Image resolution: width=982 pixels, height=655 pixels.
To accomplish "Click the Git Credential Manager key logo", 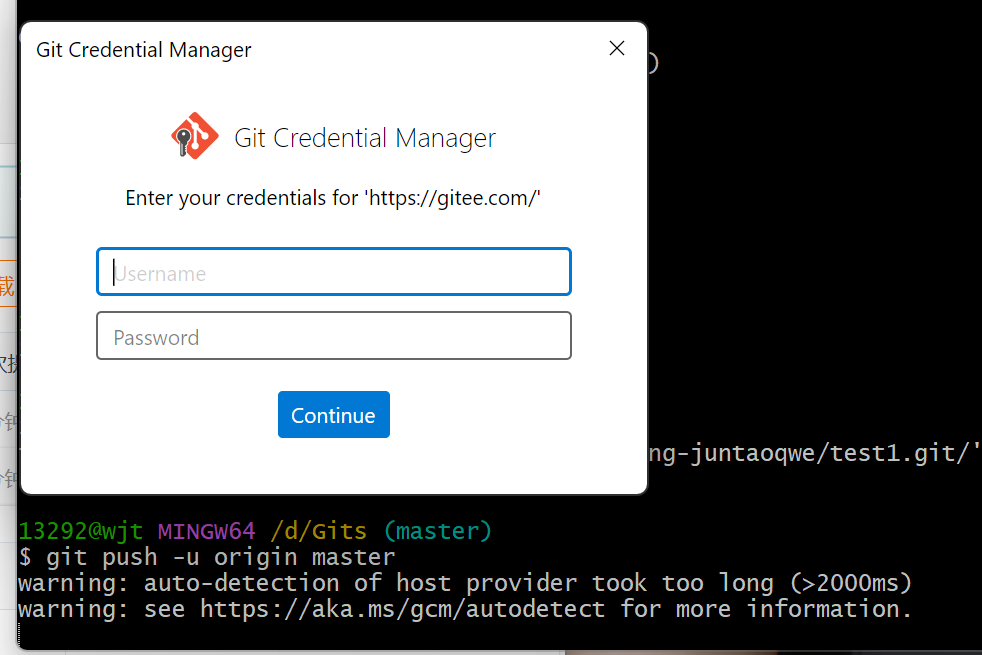I will pyautogui.click(x=194, y=136).
